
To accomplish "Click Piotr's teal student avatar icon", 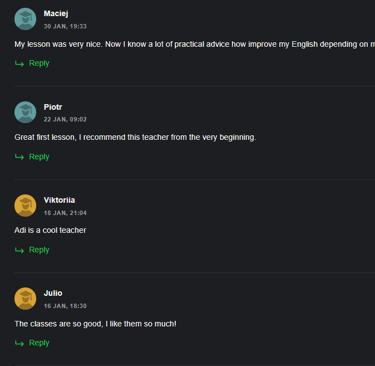I will (25, 112).
